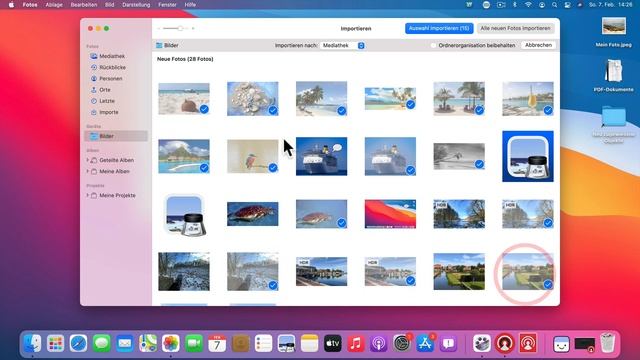This screenshot has height=360, width=640.
Task: Open Launchpad from the Dock
Action: (x=56, y=343)
